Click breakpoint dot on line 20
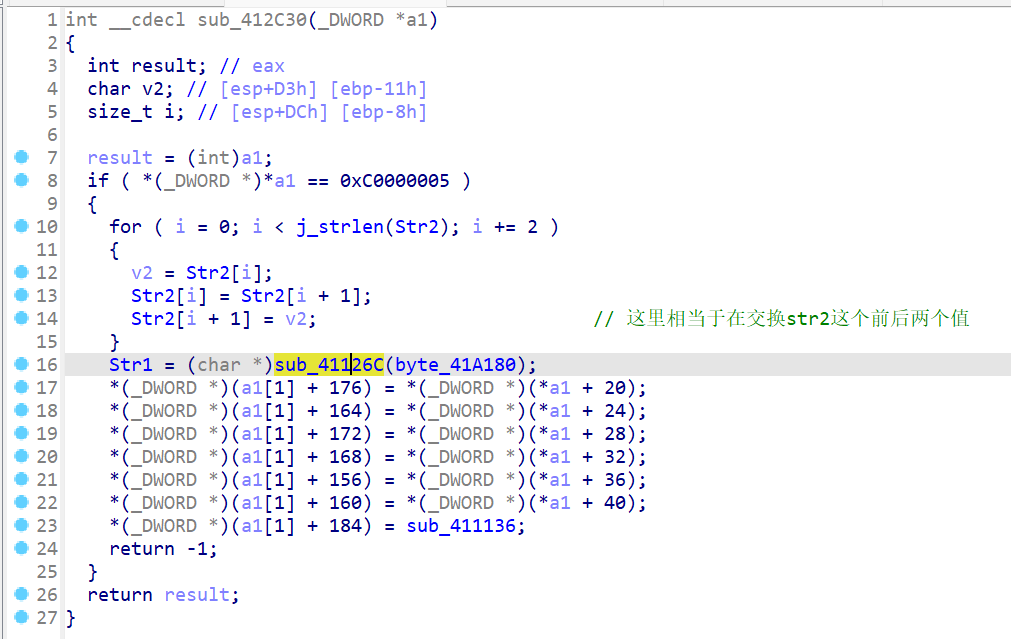The width and height of the screenshot is (1011, 639). tap(21, 456)
